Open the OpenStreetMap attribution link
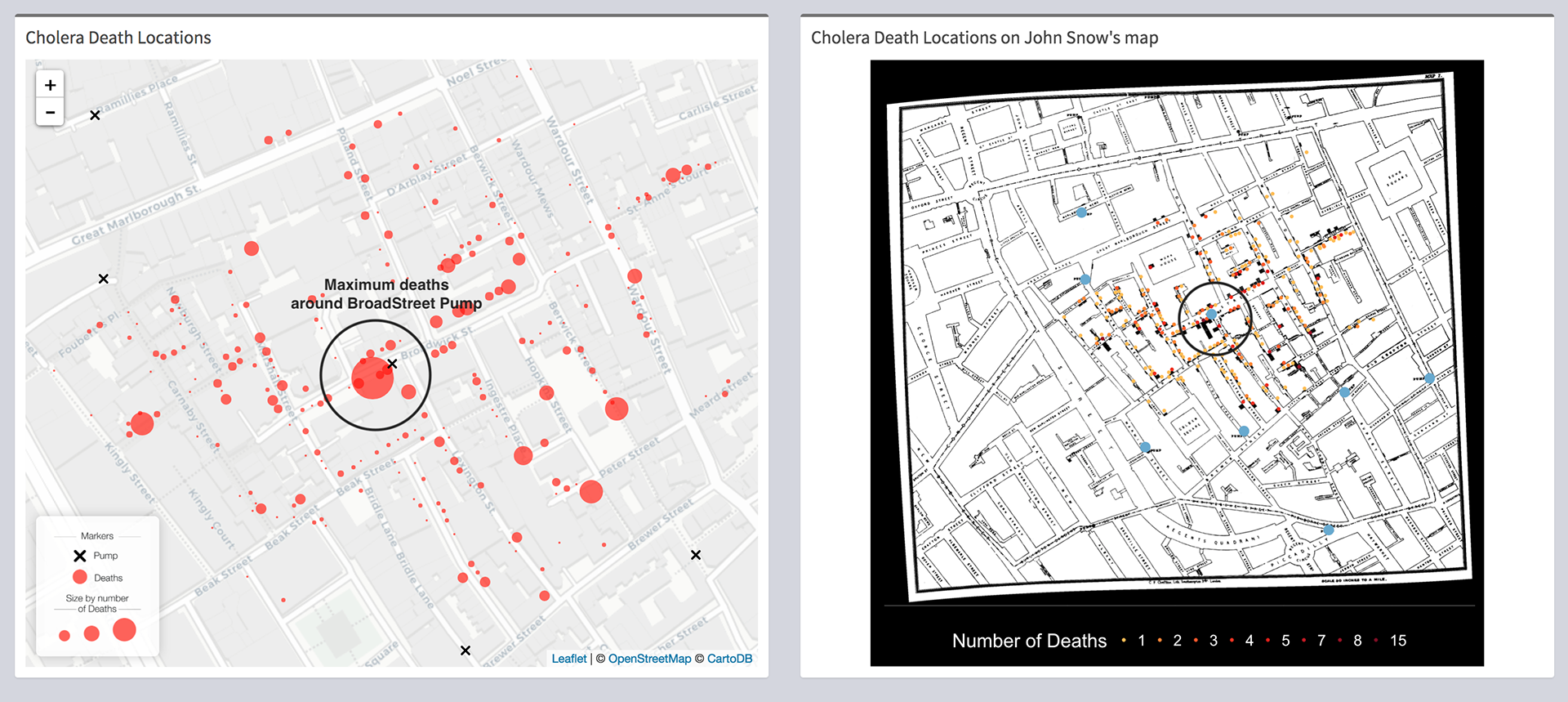 [649, 659]
